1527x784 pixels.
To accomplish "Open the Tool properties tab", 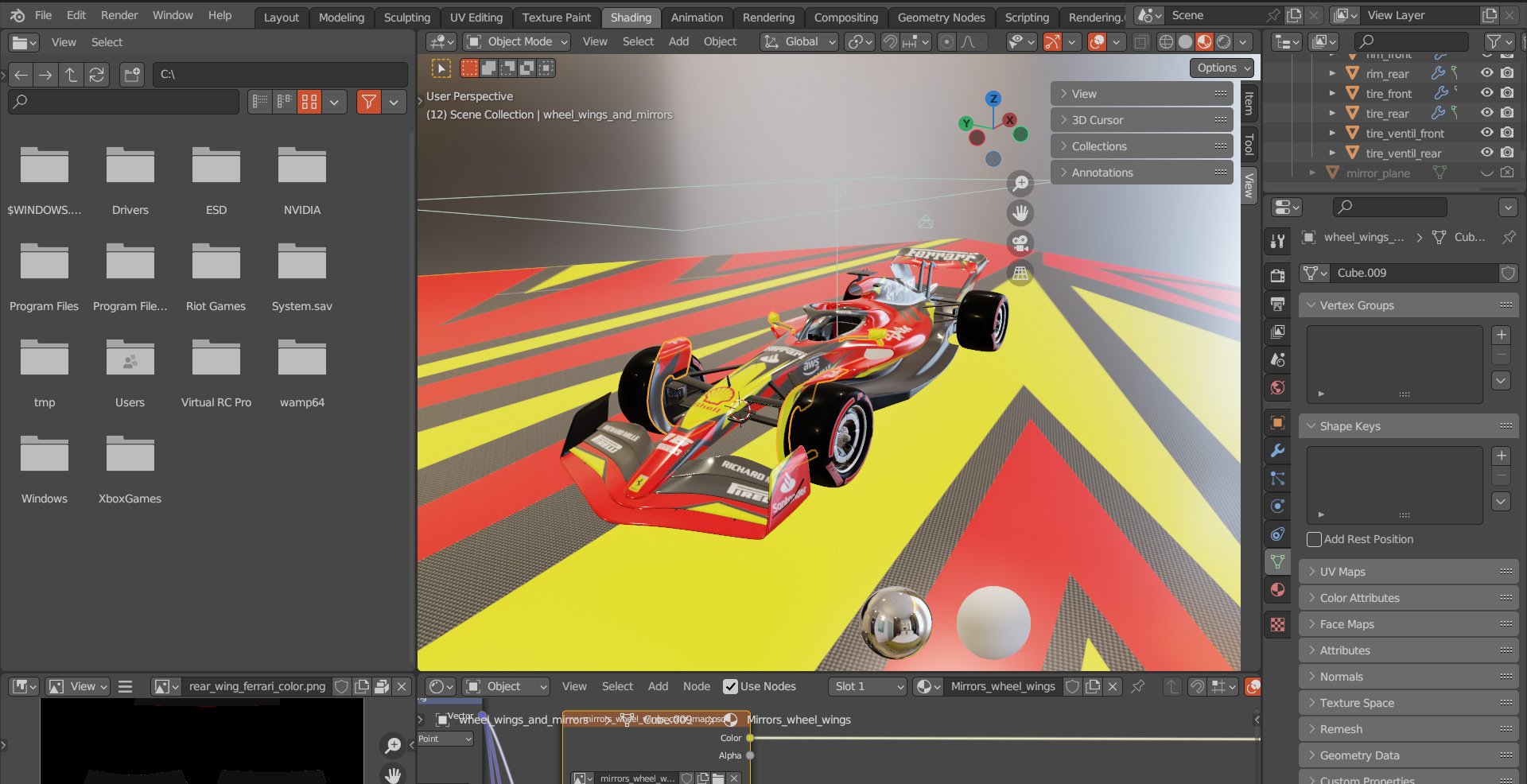I will pos(1277,241).
